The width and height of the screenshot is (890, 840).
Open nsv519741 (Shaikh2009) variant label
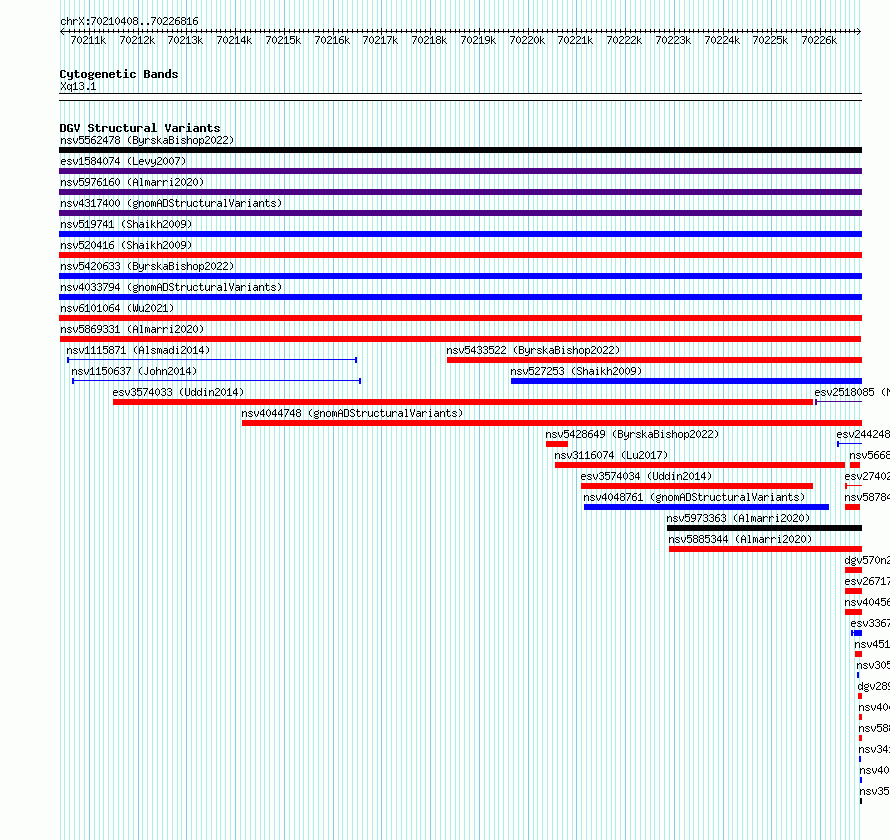click(x=126, y=224)
